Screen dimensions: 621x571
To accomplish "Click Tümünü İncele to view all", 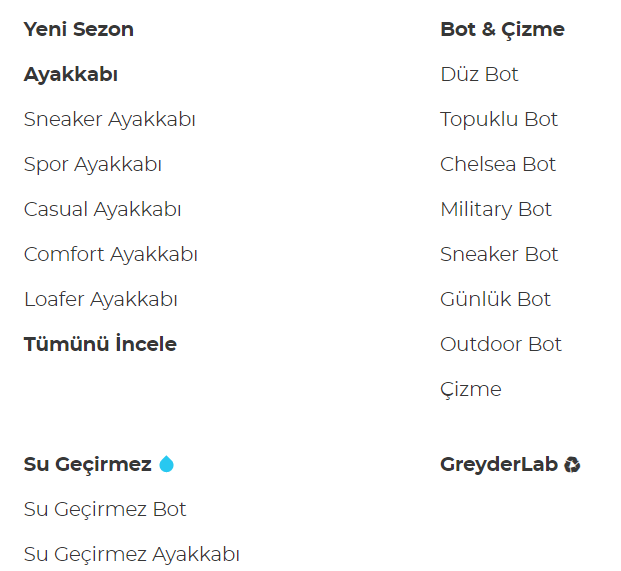I will pyautogui.click(x=100, y=344).
